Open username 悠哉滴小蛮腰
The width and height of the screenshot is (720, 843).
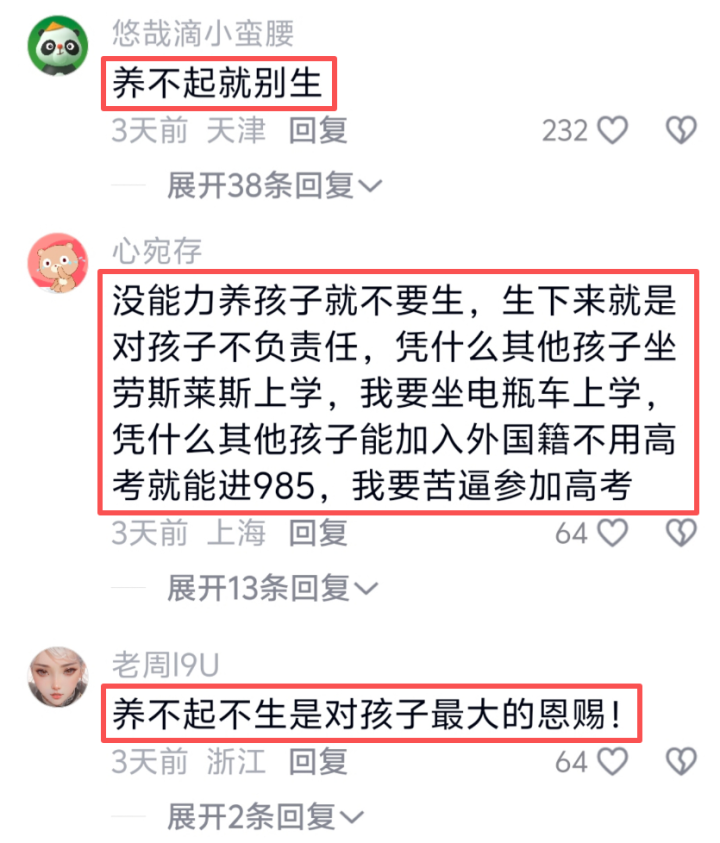(203, 33)
